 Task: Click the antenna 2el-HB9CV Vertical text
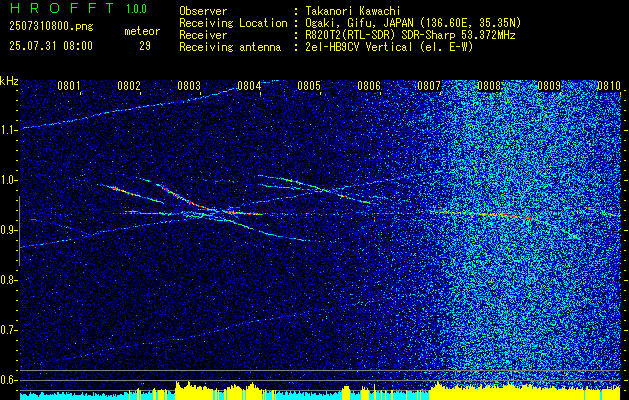[390, 47]
